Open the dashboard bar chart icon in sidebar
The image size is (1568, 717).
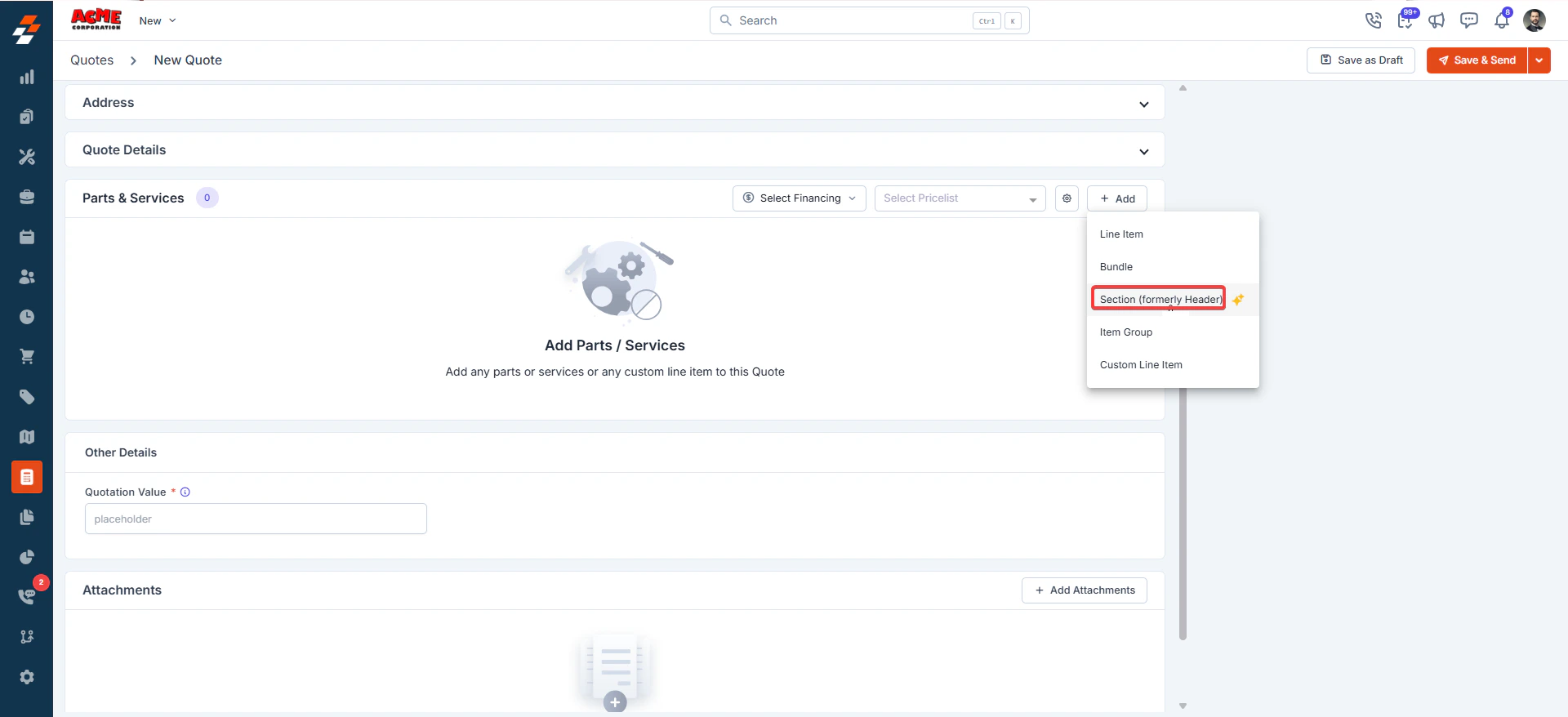(x=27, y=77)
